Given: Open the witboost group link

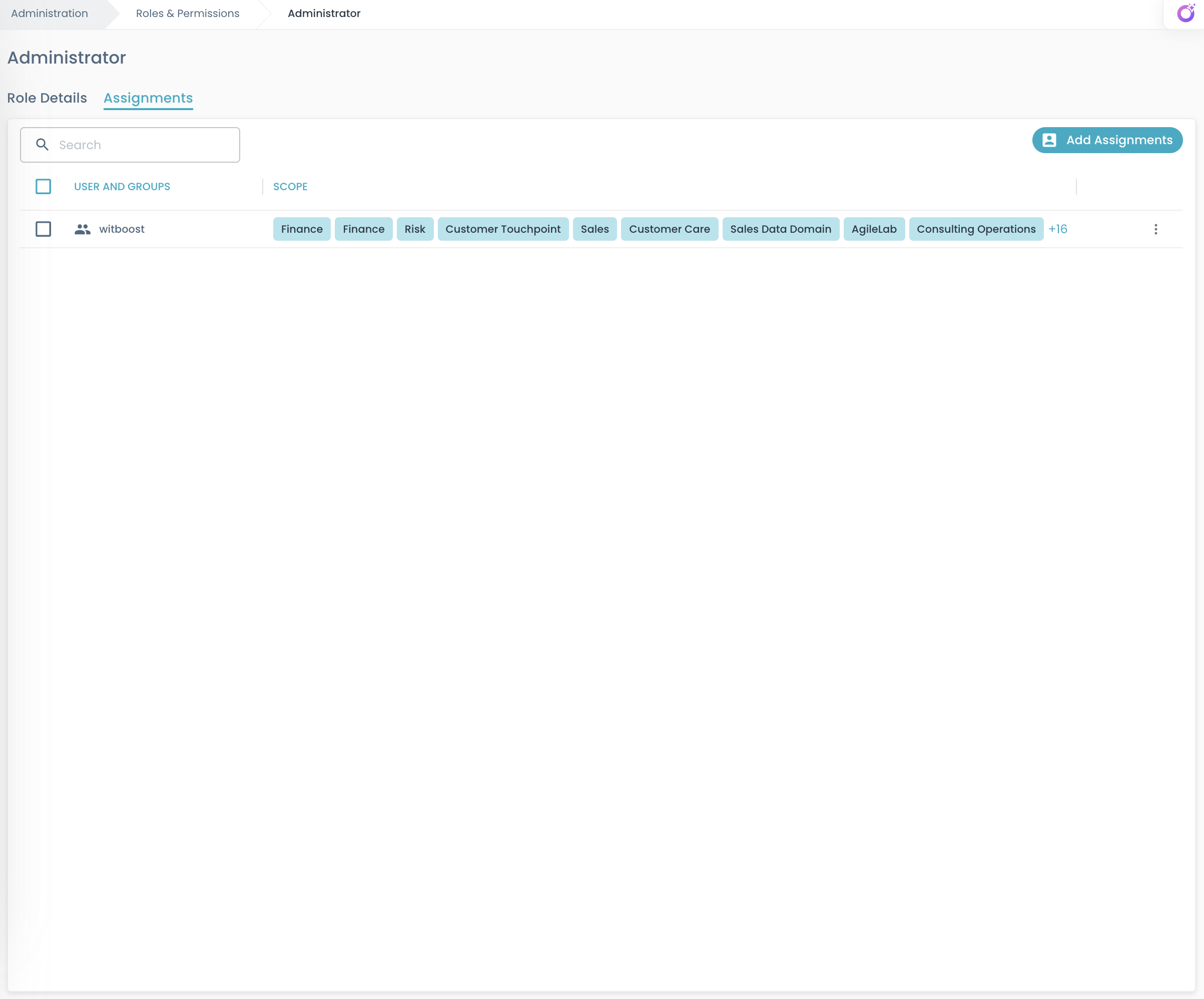Looking at the screenshot, I should pos(122,229).
